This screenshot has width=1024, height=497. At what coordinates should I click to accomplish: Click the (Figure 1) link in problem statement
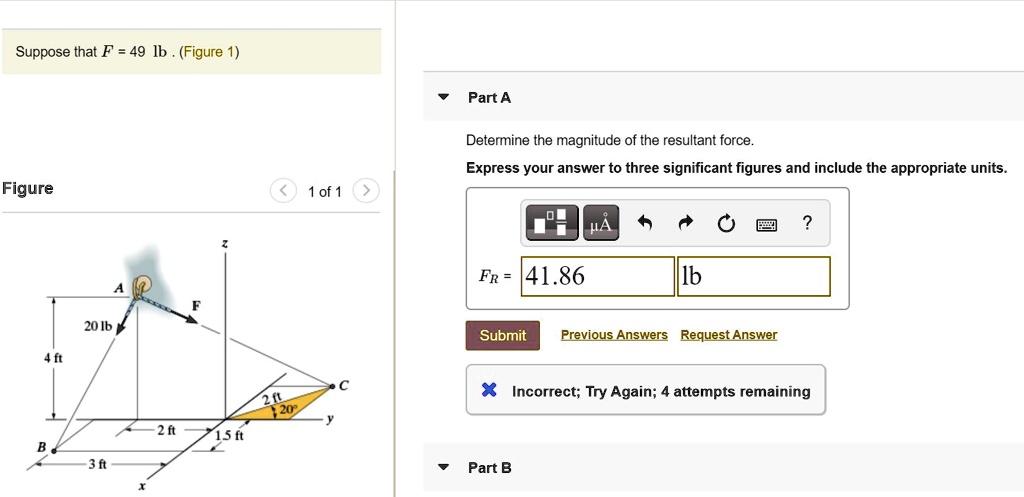point(210,52)
